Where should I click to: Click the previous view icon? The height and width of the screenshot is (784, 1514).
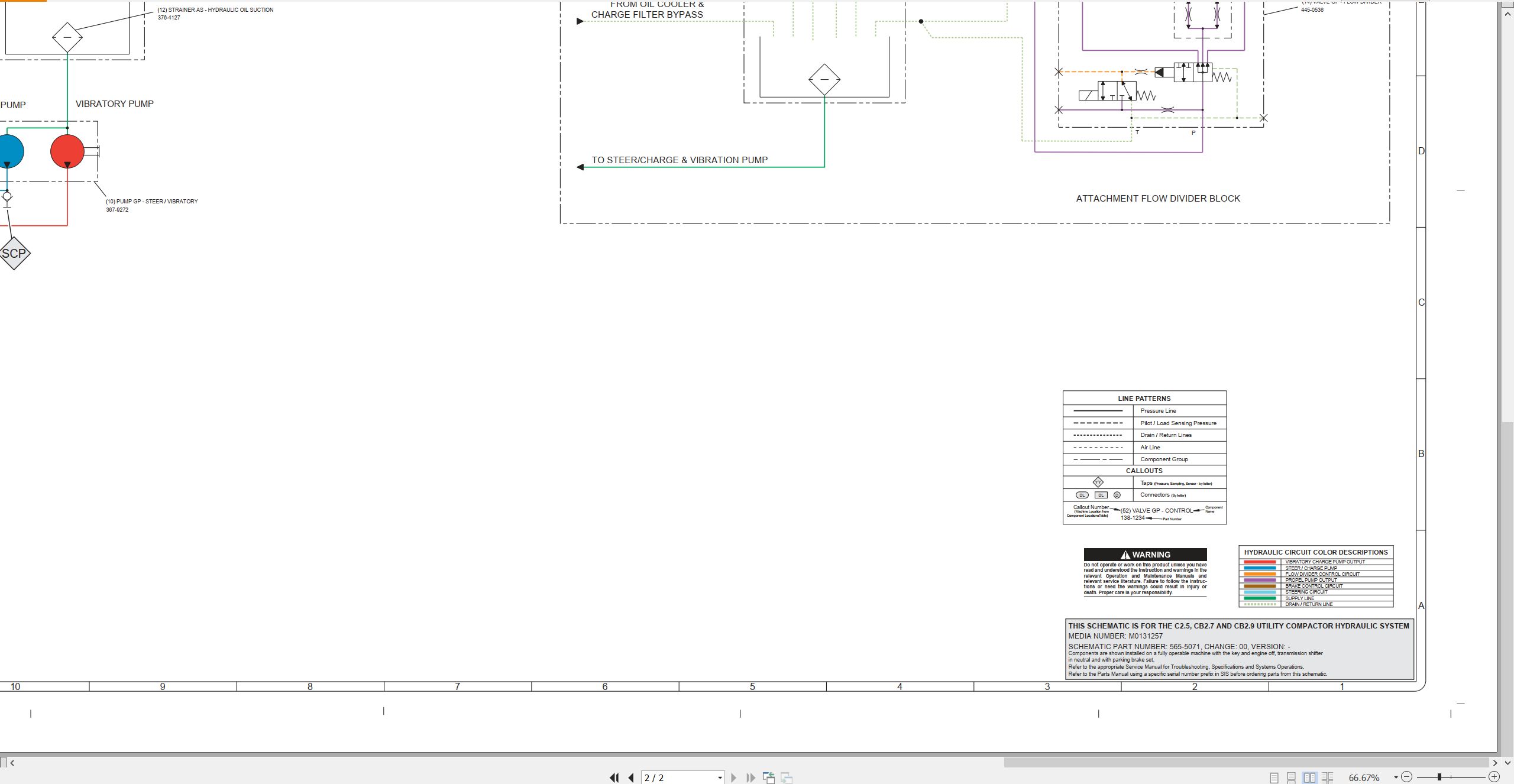[x=769, y=778]
